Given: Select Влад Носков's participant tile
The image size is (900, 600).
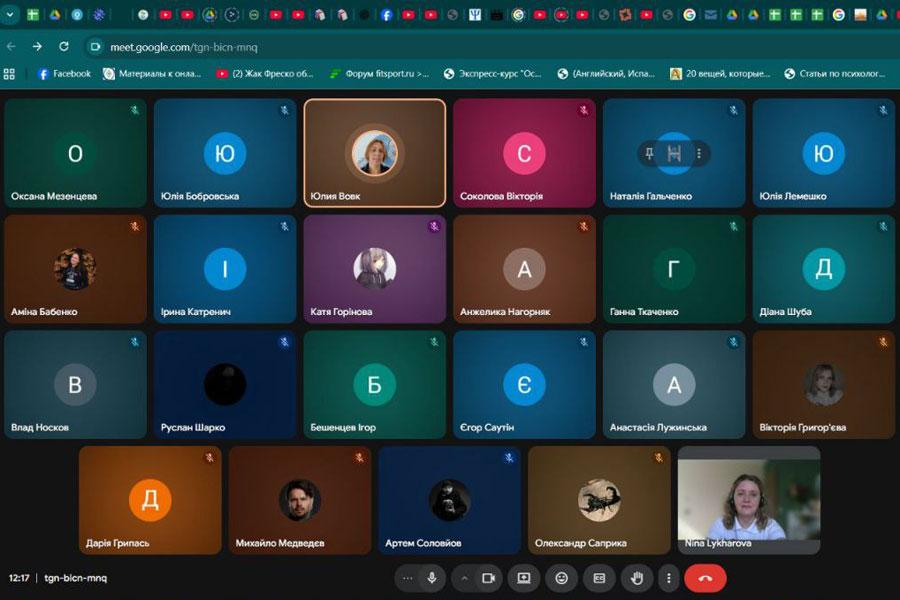Looking at the screenshot, I should (x=75, y=385).
